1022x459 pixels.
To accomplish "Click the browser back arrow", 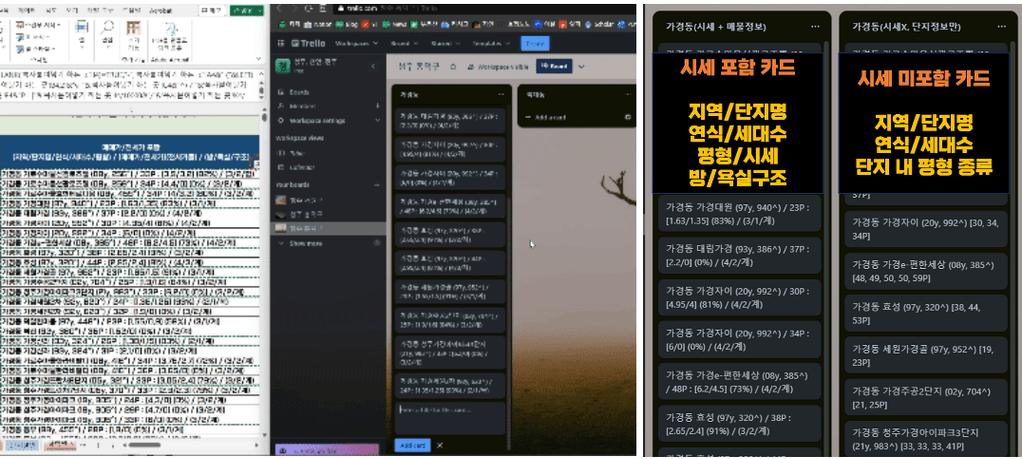I will [280, 8].
